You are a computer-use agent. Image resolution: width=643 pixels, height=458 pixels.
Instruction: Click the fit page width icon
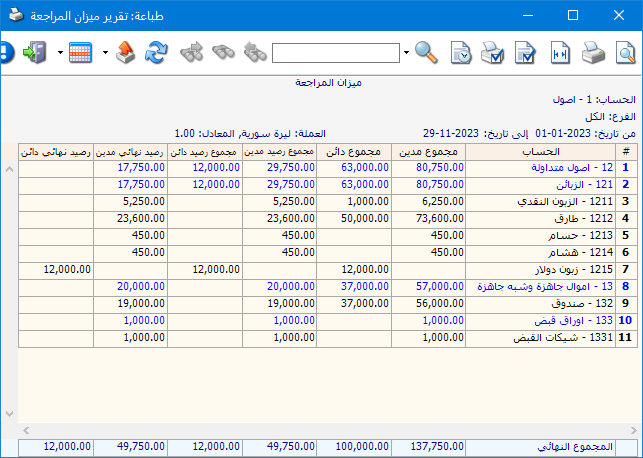pyautogui.click(x=560, y=53)
